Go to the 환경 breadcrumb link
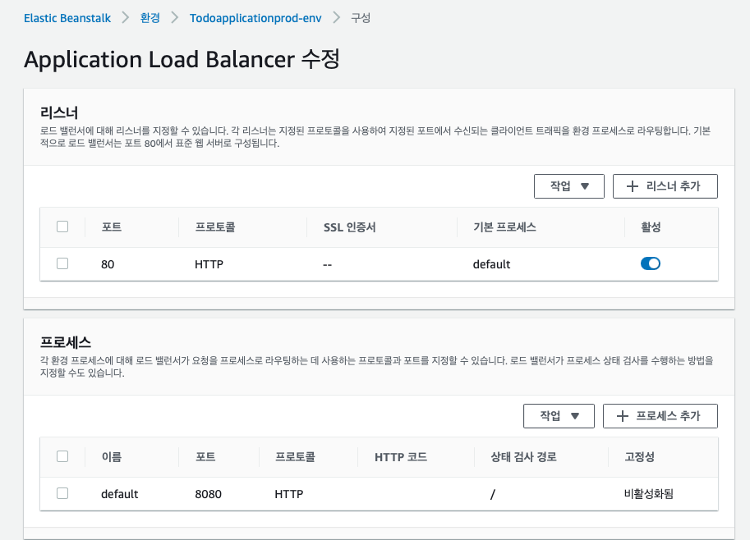This screenshot has width=750, height=540. click(x=150, y=18)
